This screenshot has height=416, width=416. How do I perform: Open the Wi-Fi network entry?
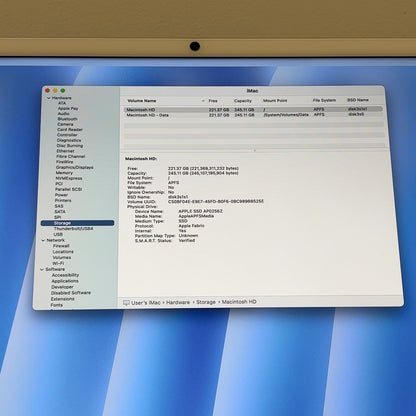coord(58,263)
